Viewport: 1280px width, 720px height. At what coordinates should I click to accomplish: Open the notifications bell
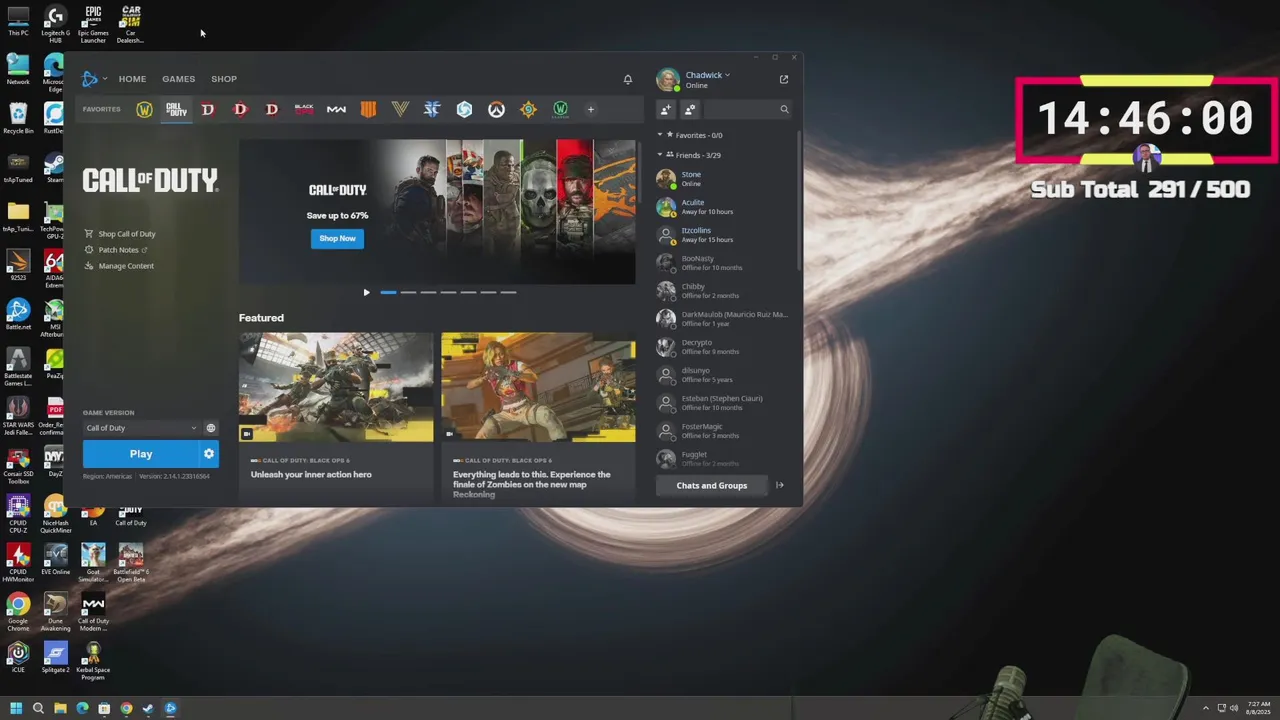click(x=628, y=79)
